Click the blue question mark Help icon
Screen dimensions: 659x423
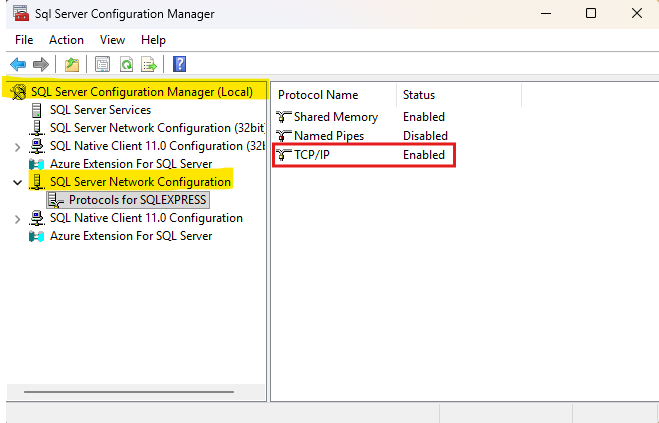point(180,65)
